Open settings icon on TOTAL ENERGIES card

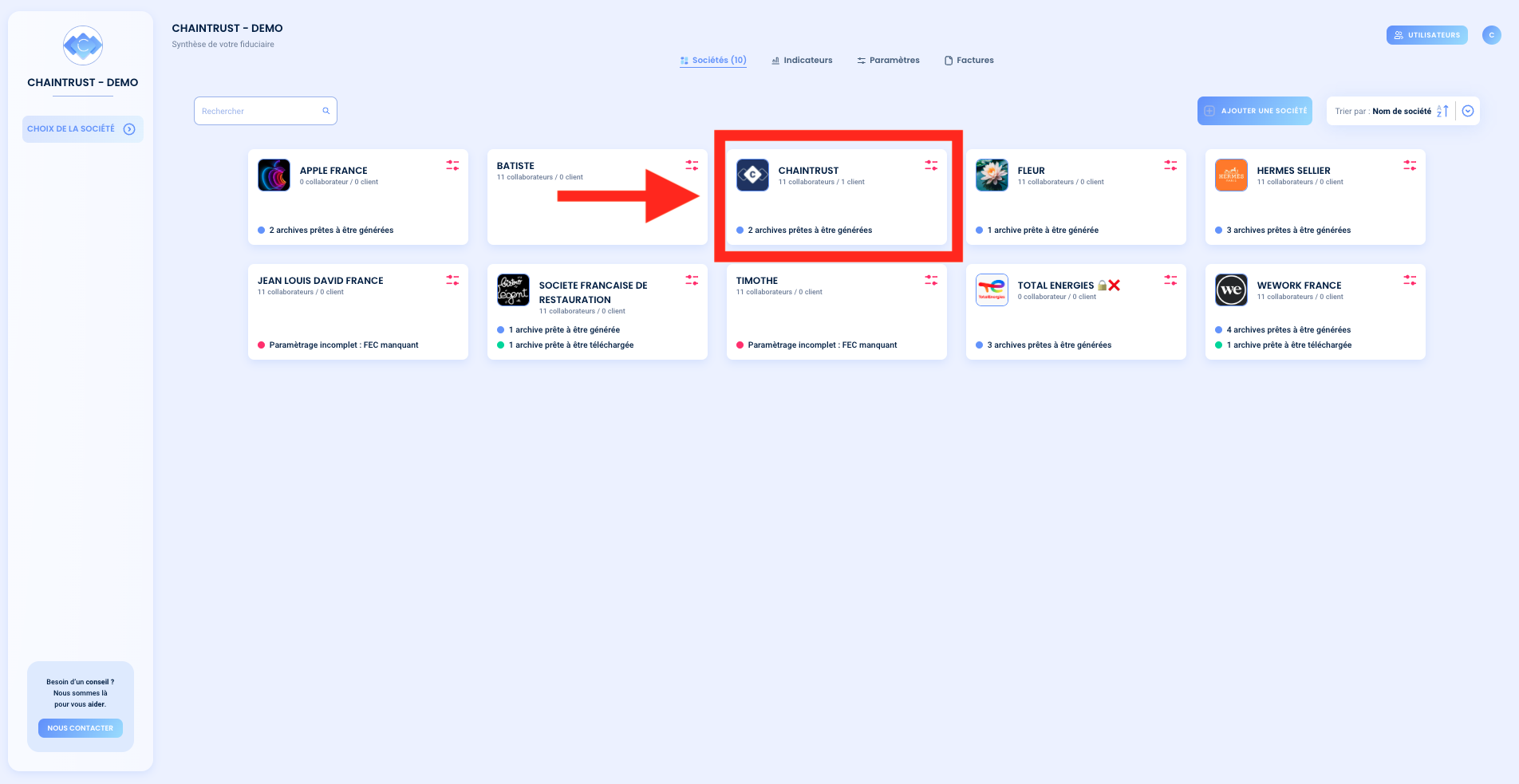[1170, 280]
